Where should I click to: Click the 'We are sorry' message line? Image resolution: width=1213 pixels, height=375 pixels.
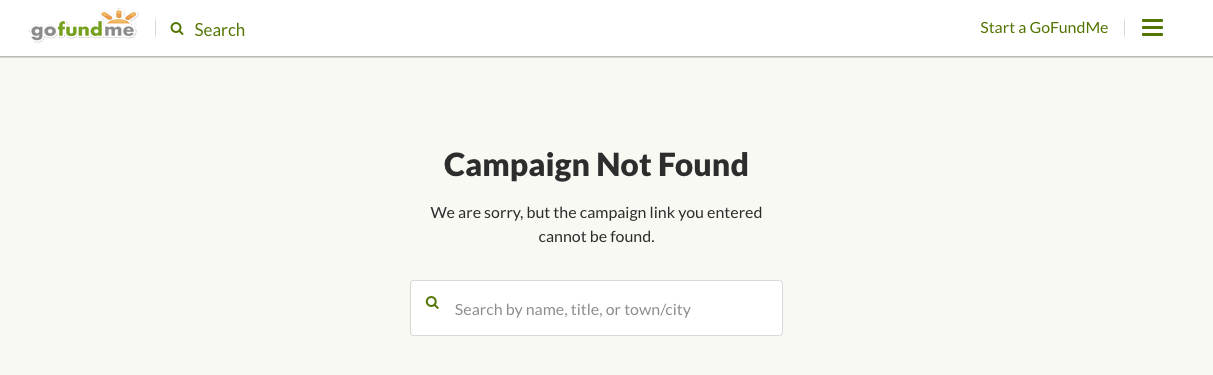point(596,213)
